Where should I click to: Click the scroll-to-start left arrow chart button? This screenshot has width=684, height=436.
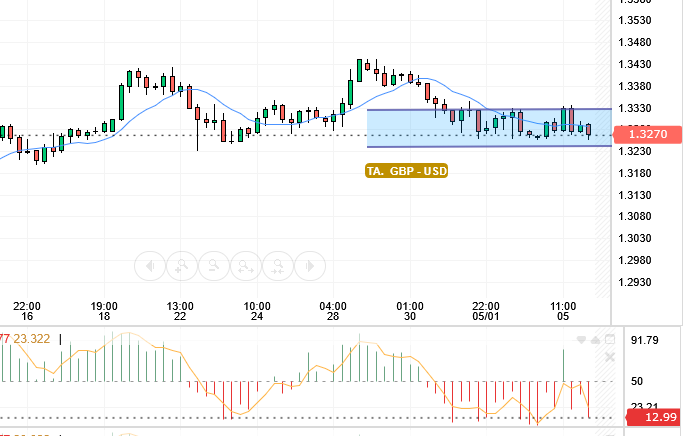150,266
